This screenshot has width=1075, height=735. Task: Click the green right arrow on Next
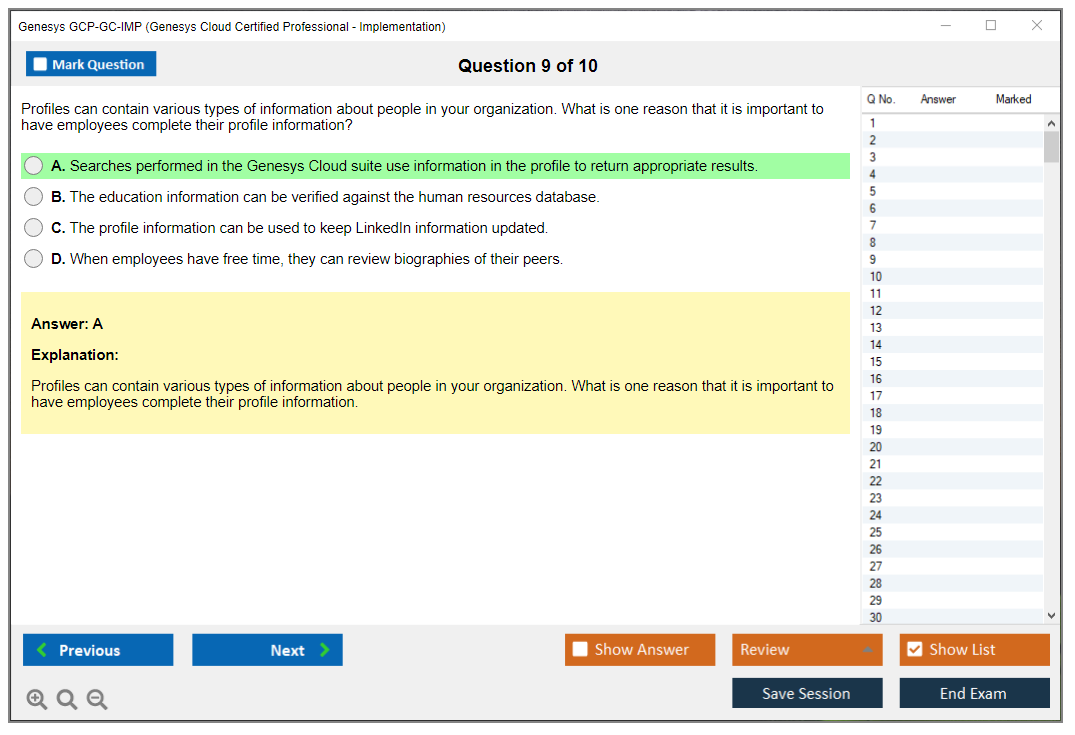(325, 650)
